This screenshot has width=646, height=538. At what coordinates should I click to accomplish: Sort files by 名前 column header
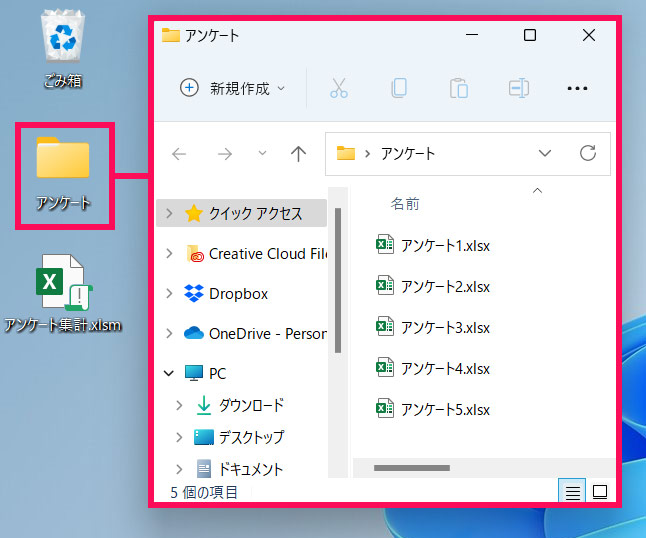coord(405,204)
